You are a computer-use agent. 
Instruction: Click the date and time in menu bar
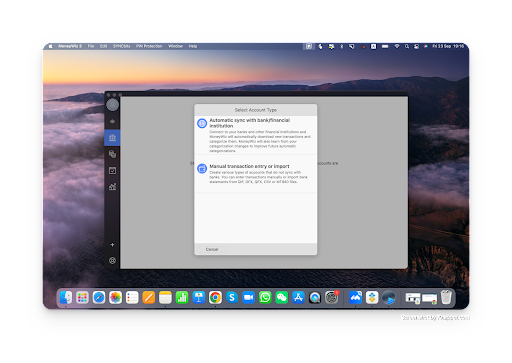point(448,46)
